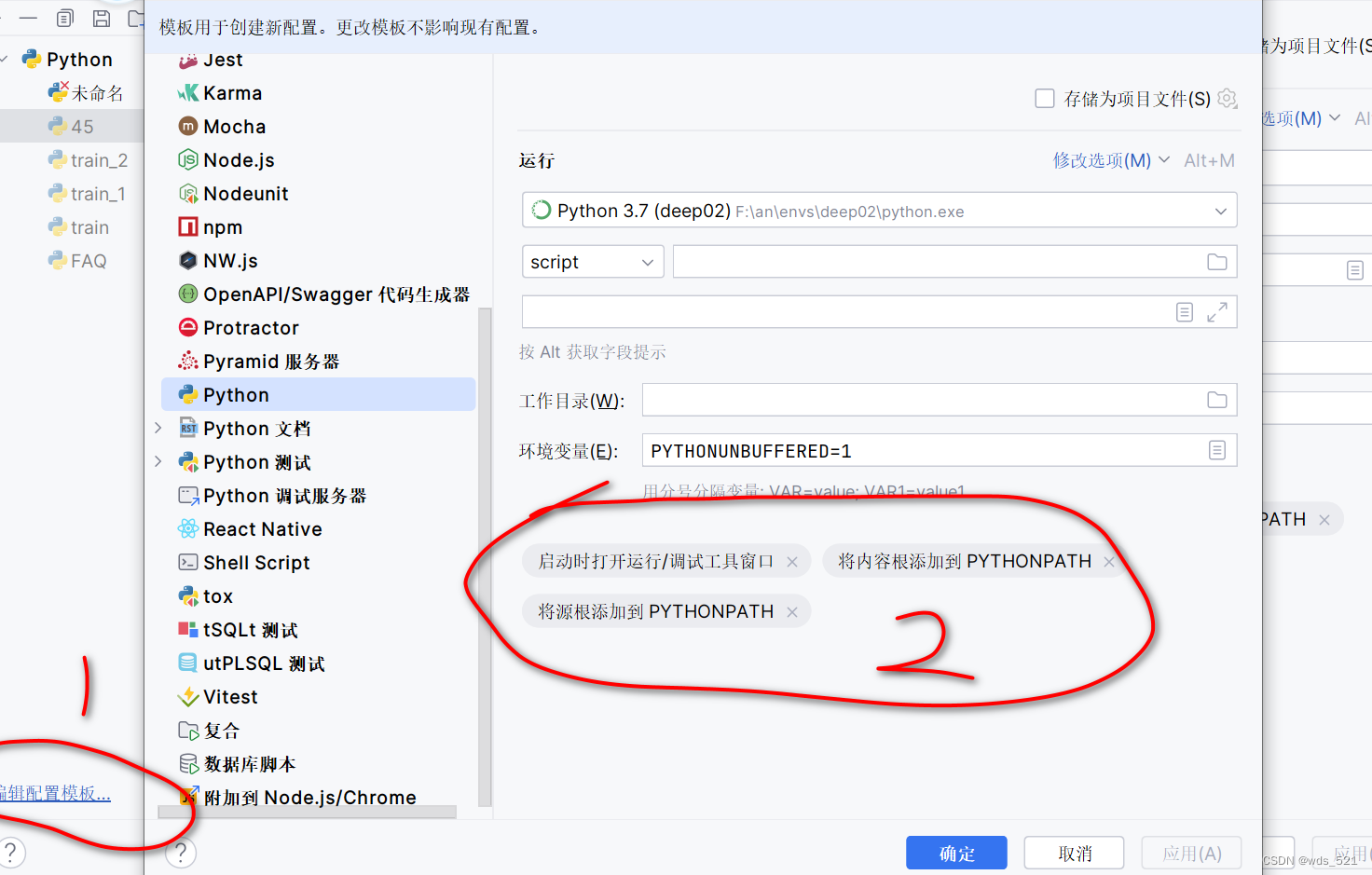Select the Python 调试服务器 template icon
Viewport: 1372px width, 875px height.
[x=188, y=496]
